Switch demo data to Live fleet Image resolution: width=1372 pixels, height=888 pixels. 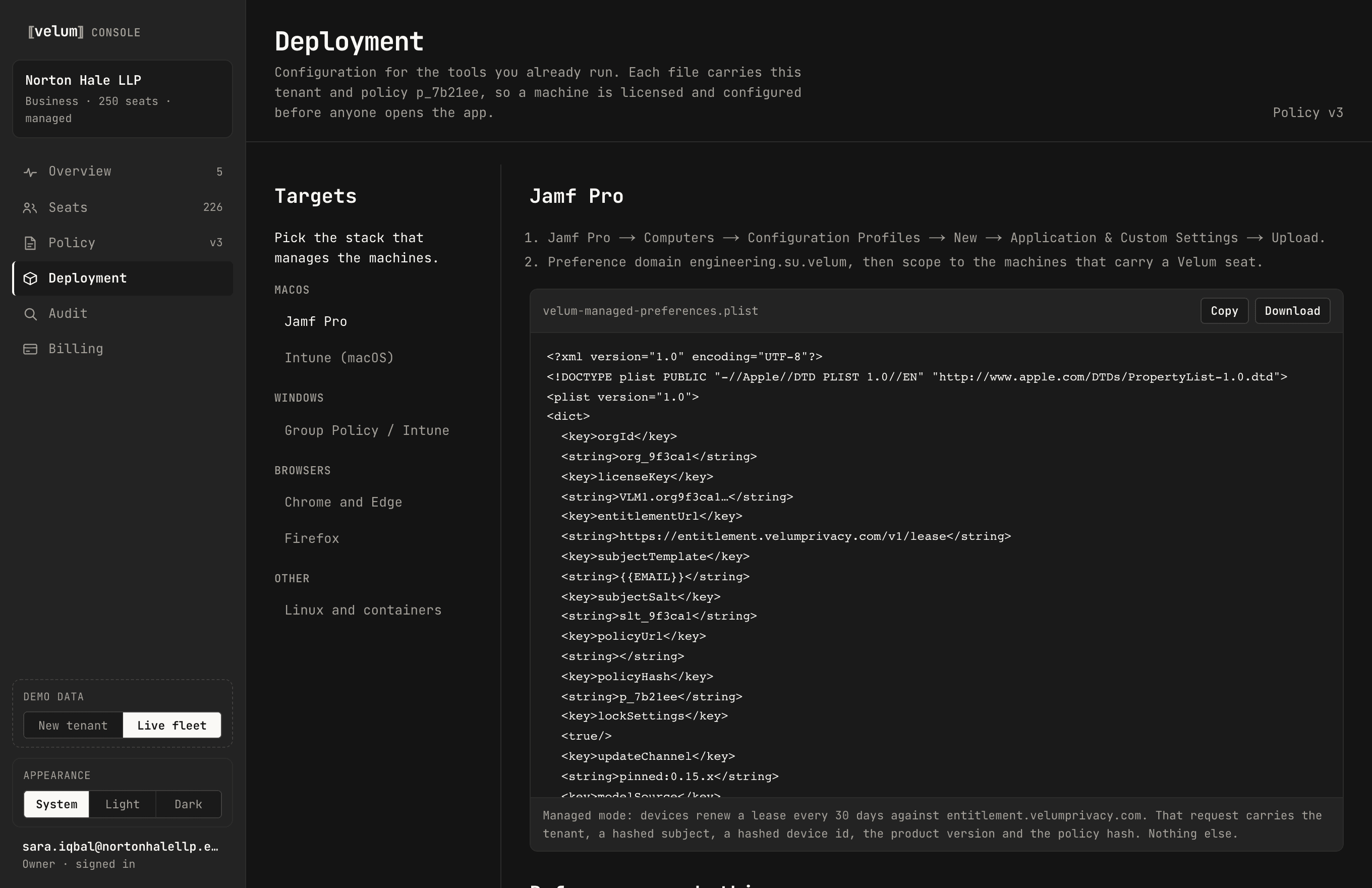click(172, 726)
